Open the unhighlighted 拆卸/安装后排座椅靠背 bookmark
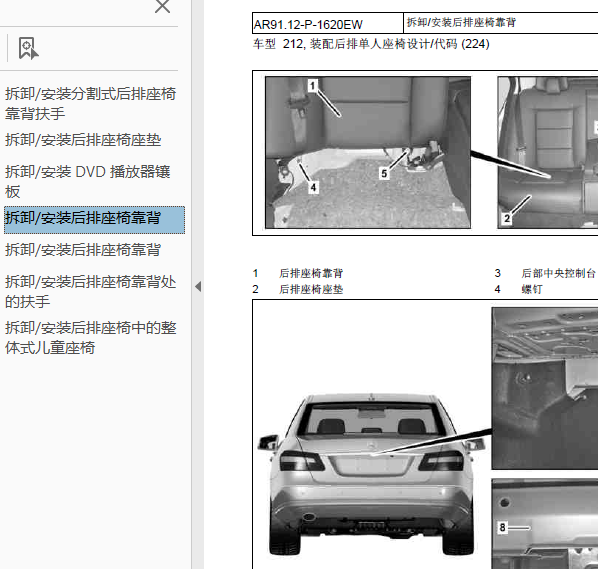Image resolution: width=598 pixels, height=569 pixels. [83, 250]
